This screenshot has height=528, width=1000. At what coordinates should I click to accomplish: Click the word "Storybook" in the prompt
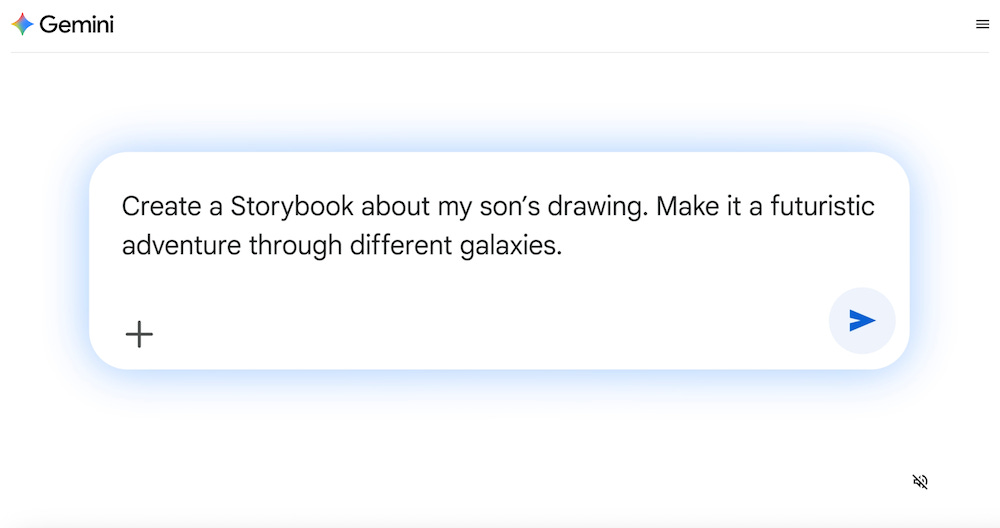pos(292,207)
